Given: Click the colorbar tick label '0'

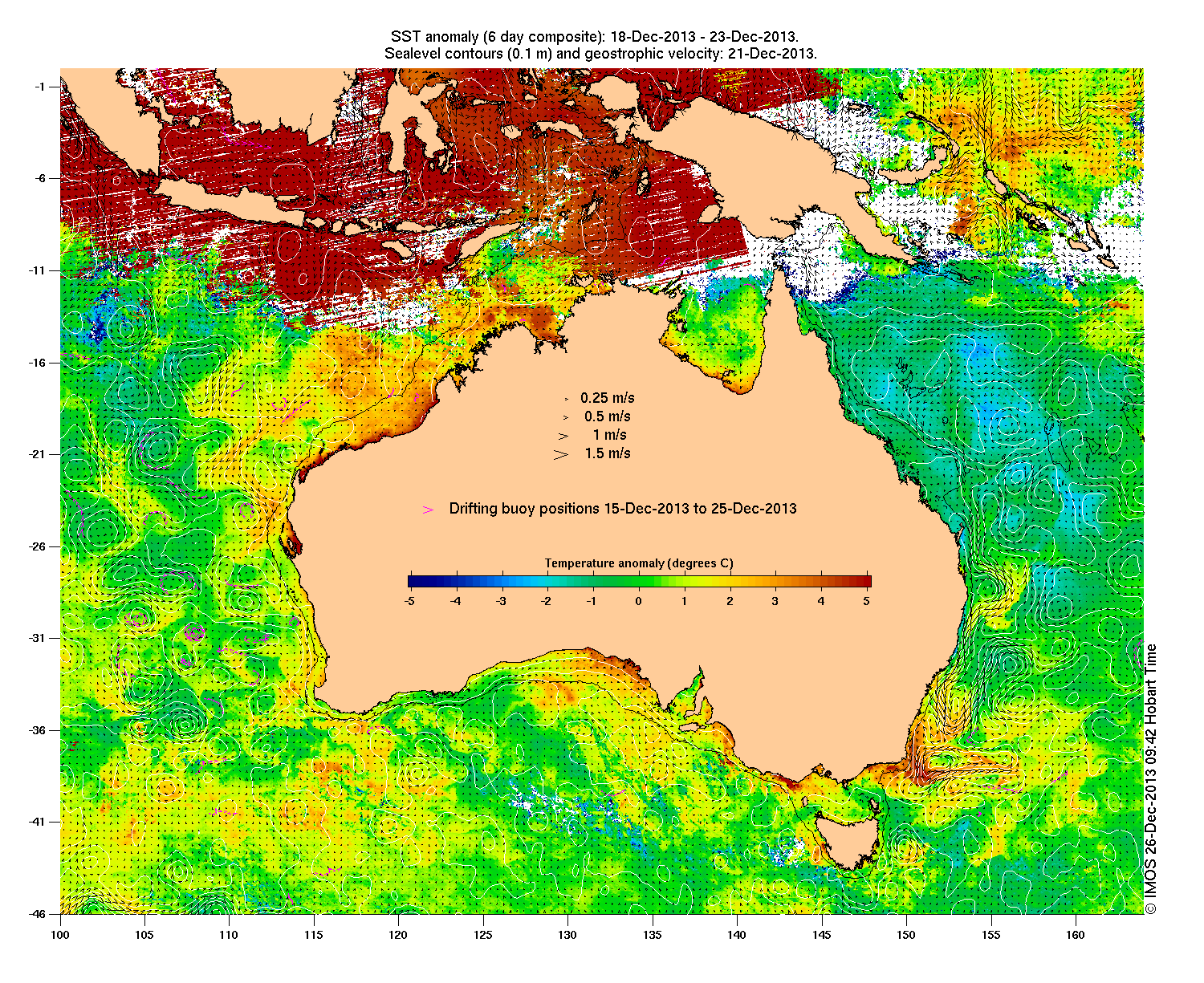Looking at the screenshot, I should coord(639,600).
